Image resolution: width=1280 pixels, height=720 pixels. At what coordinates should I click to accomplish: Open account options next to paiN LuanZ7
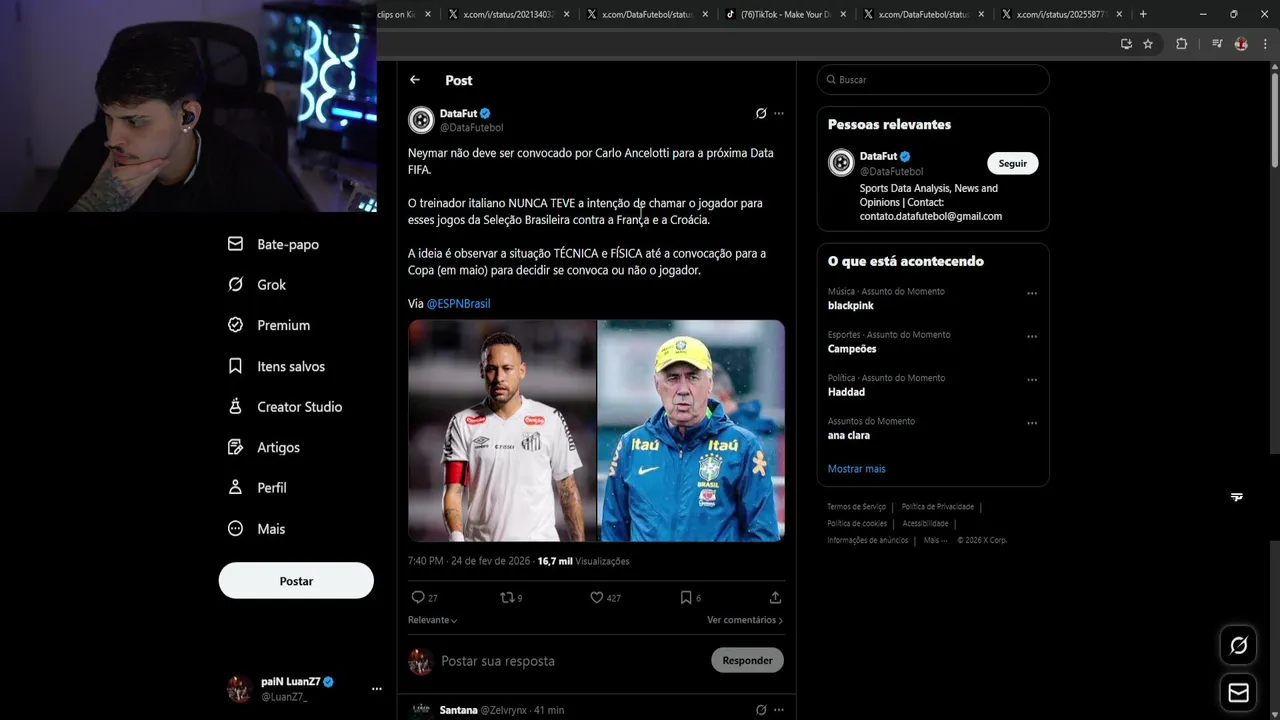(377, 689)
